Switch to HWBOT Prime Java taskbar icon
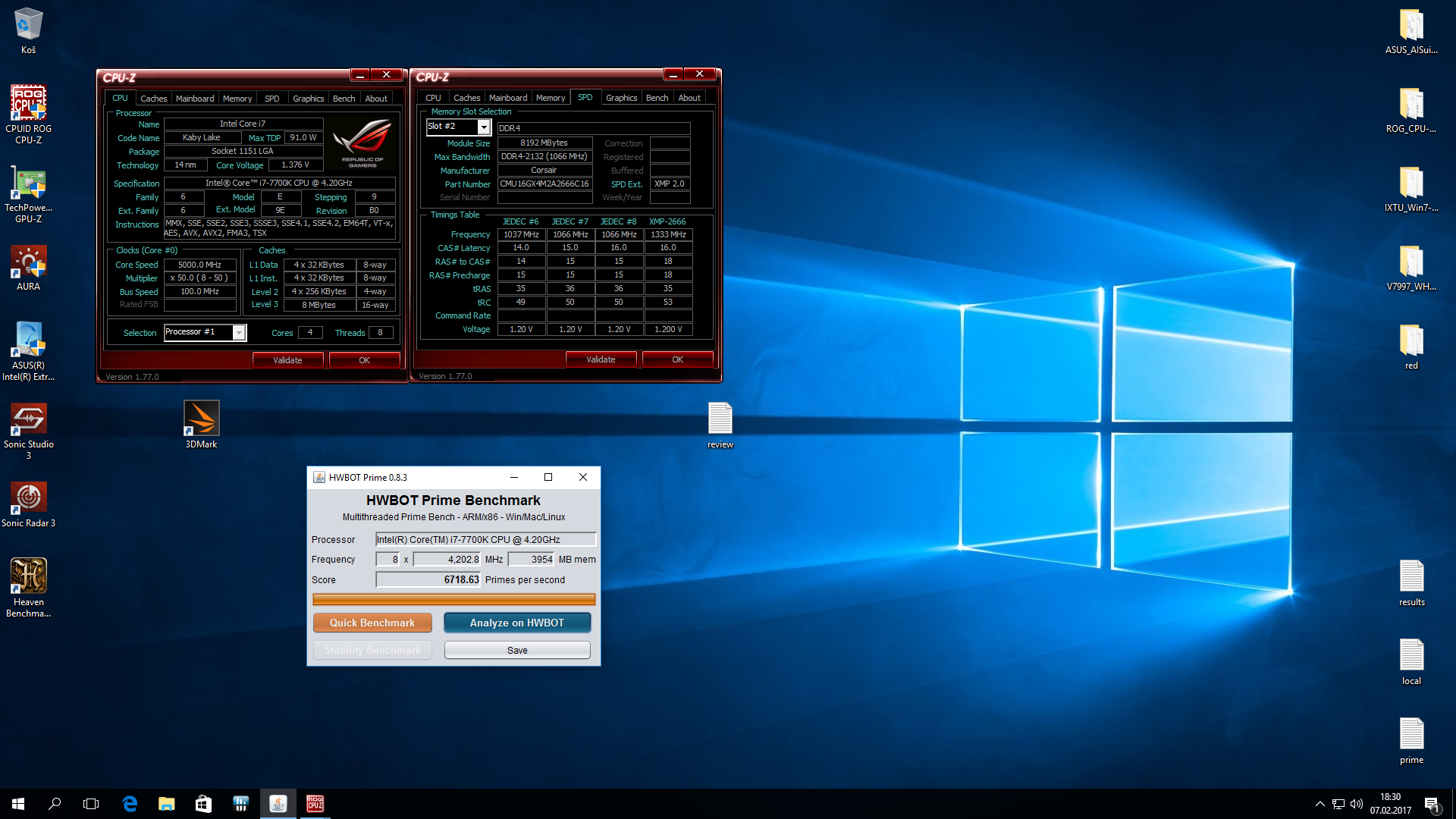 (278, 804)
